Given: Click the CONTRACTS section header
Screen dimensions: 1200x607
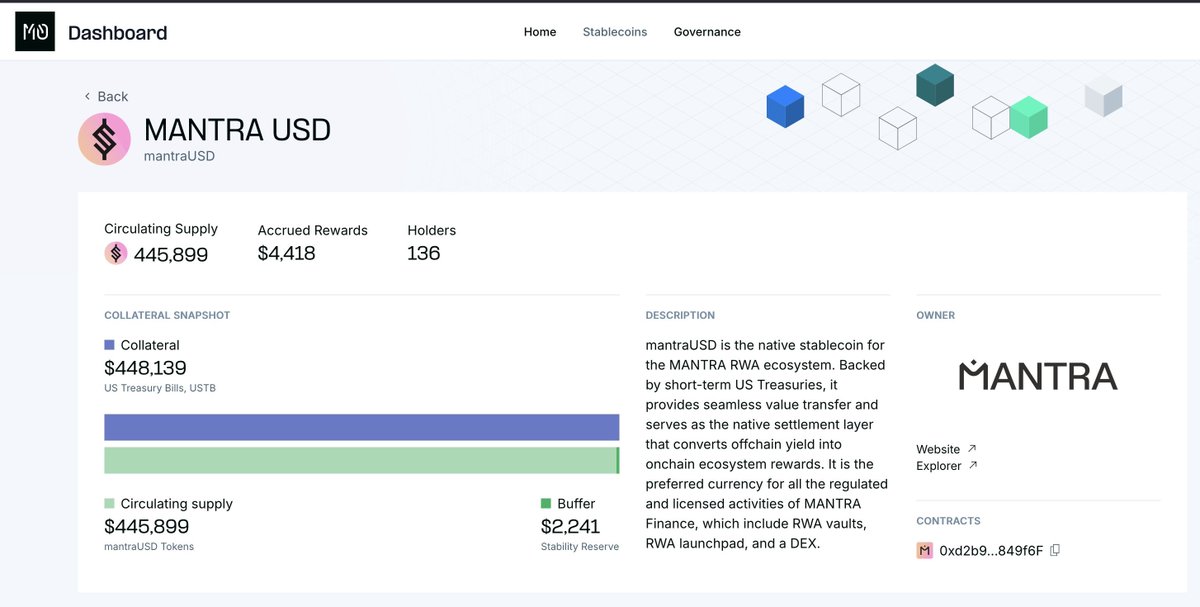Looking at the screenshot, I should point(948,521).
